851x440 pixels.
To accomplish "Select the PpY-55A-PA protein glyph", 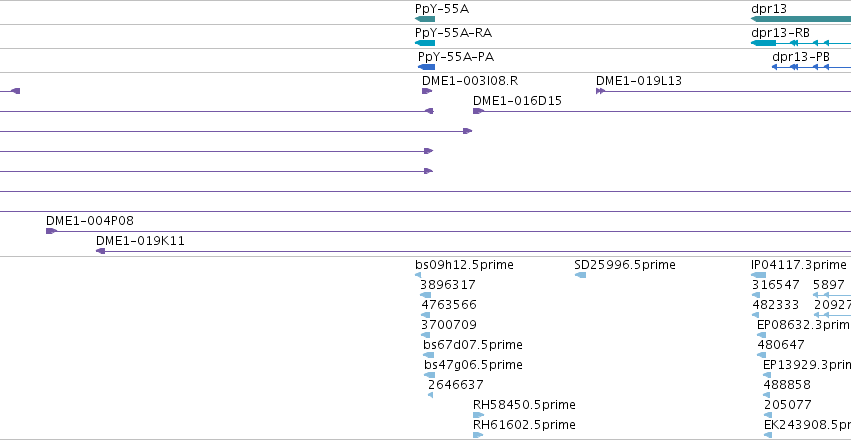I will coord(427,67).
